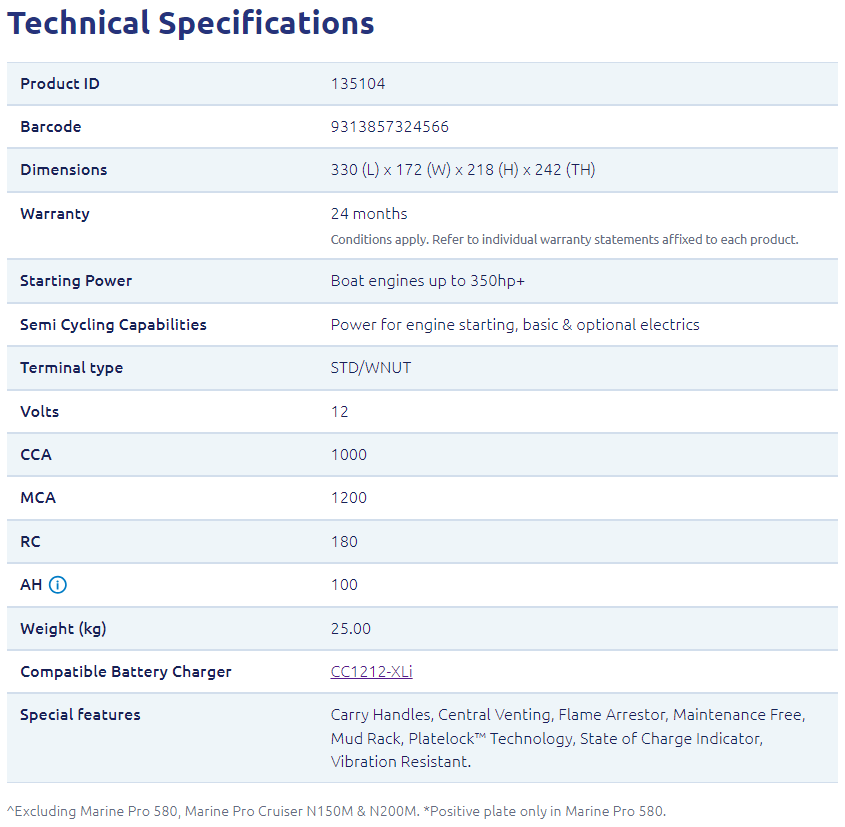The image size is (845, 827).
Task: Open the CC1212-XLi battery charger link
Action: coord(371,672)
